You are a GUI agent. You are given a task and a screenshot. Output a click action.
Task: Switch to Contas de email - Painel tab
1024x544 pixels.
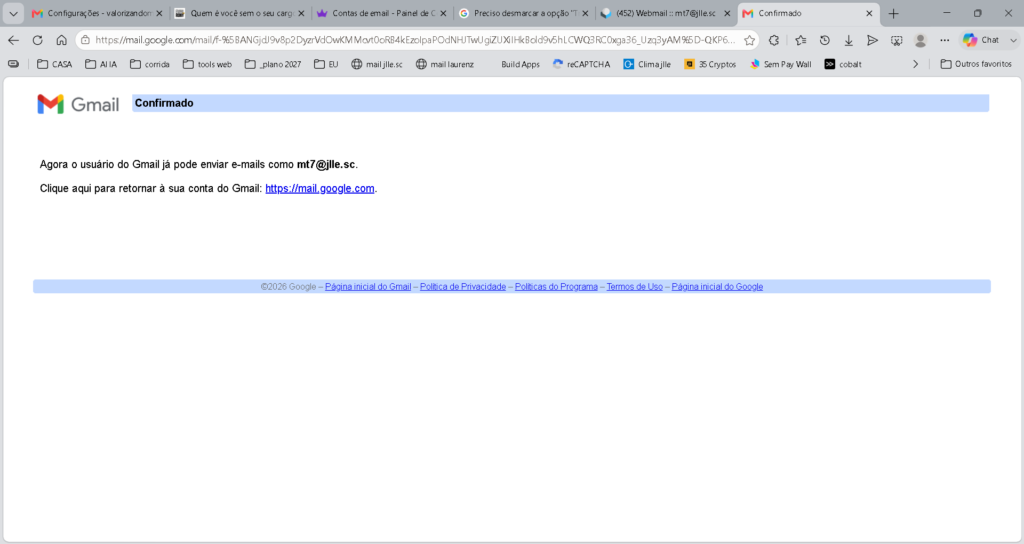(382, 13)
